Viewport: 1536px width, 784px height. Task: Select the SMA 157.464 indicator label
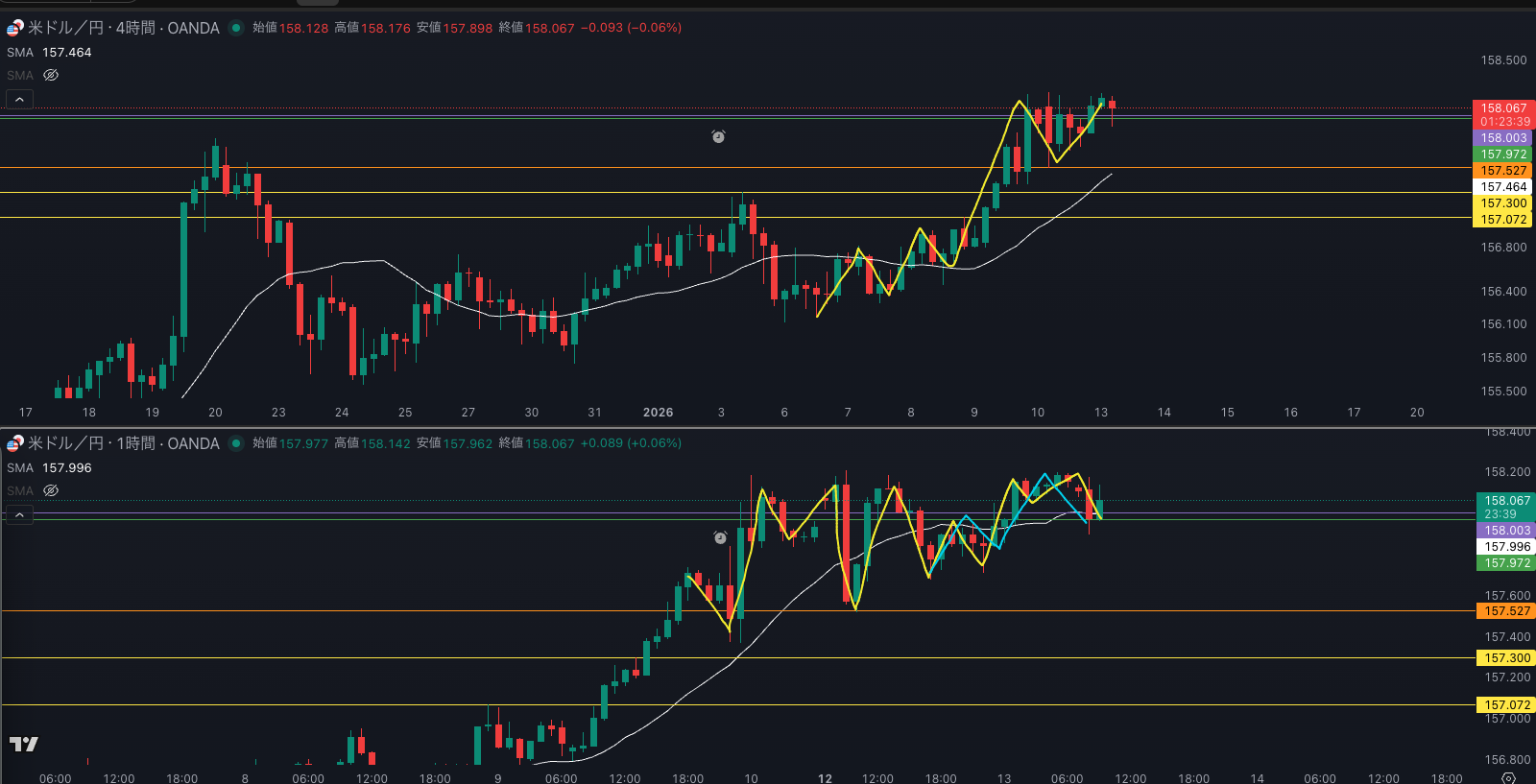(49, 53)
